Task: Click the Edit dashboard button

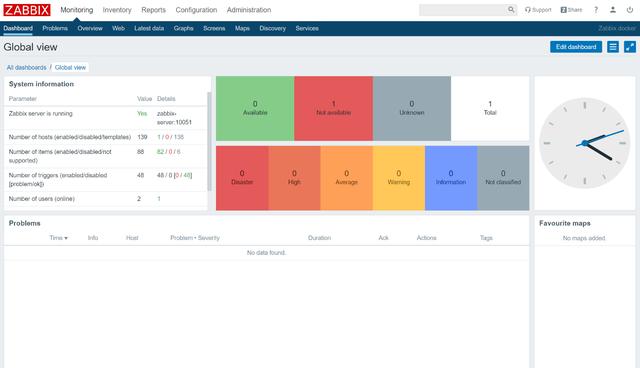Action: 576,47
